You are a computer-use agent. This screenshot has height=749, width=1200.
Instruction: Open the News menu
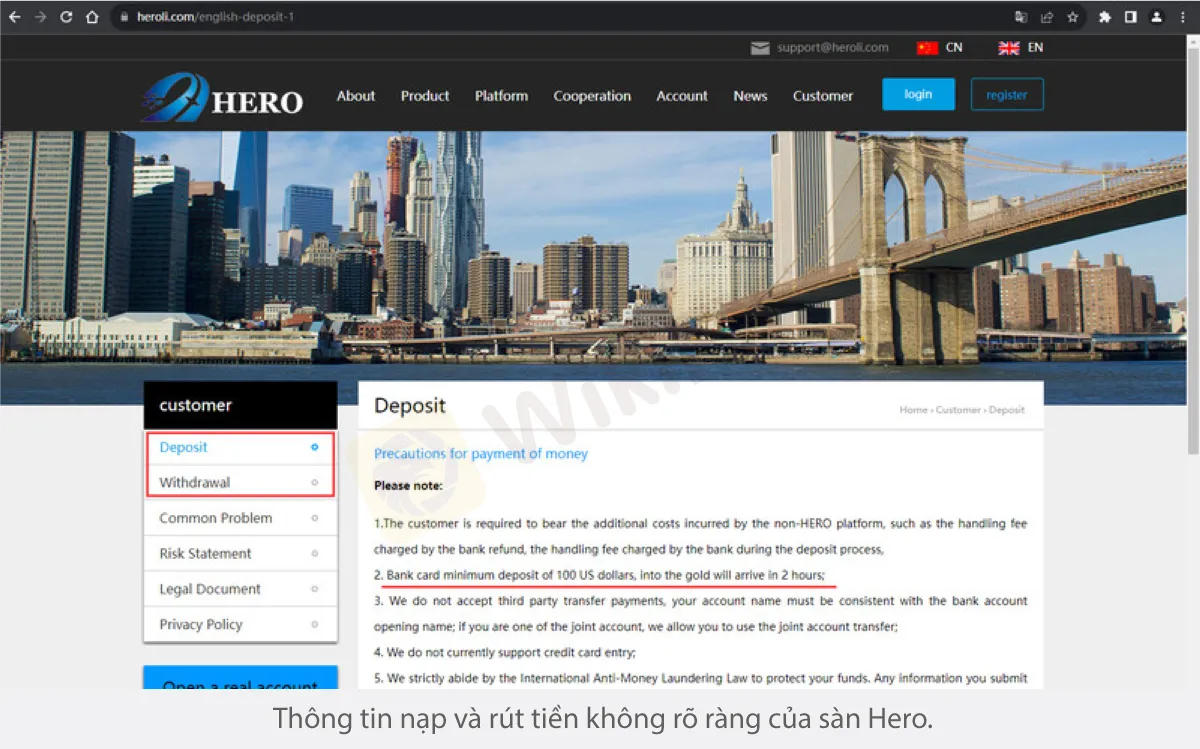click(750, 96)
